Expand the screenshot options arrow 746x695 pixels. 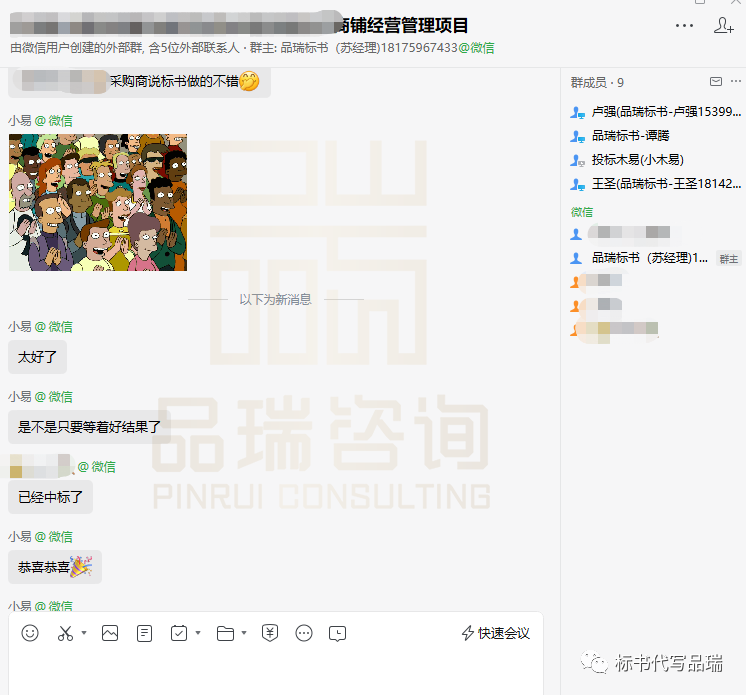(84, 633)
